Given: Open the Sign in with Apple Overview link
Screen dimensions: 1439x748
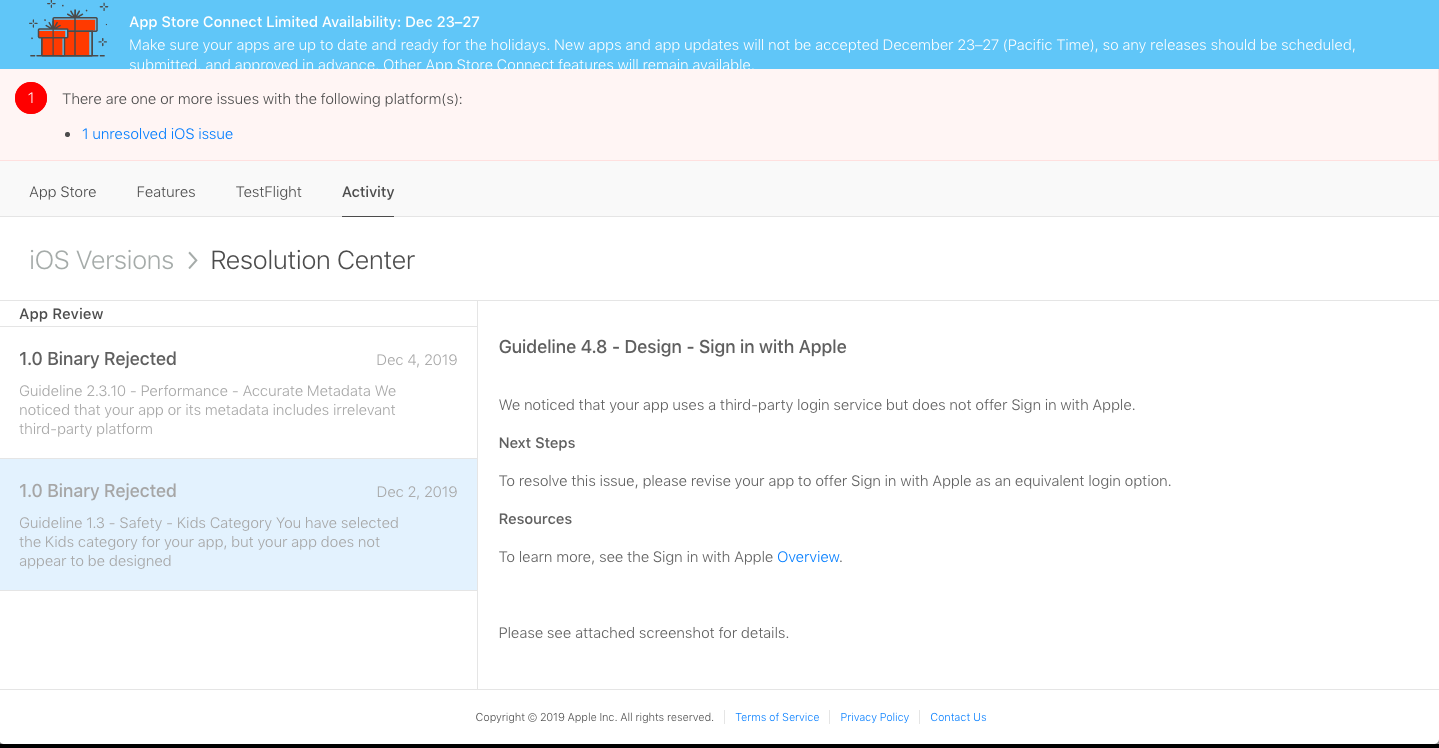Looking at the screenshot, I should pos(808,557).
